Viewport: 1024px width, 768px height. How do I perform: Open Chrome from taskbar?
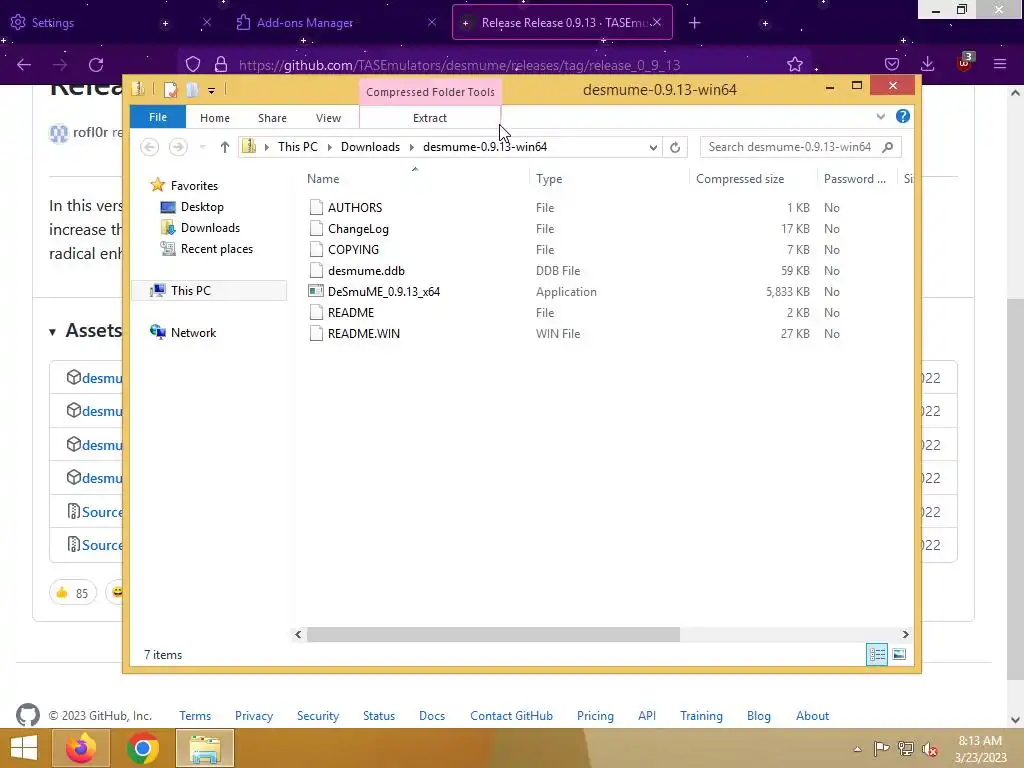click(x=143, y=748)
